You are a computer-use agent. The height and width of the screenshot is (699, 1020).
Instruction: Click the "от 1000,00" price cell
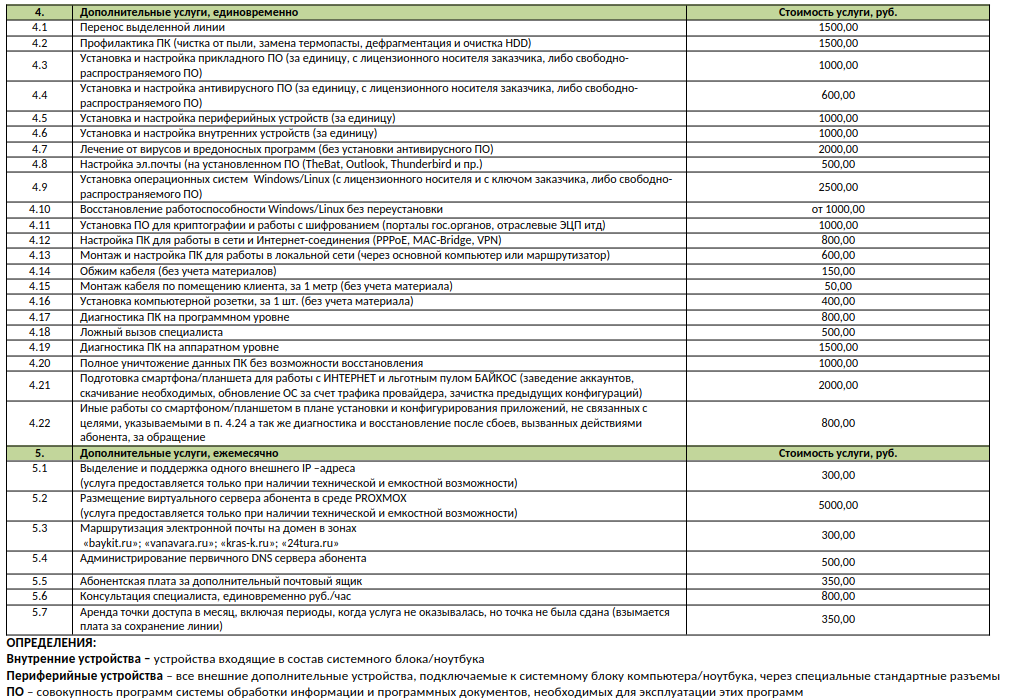[x=838, y=210]
